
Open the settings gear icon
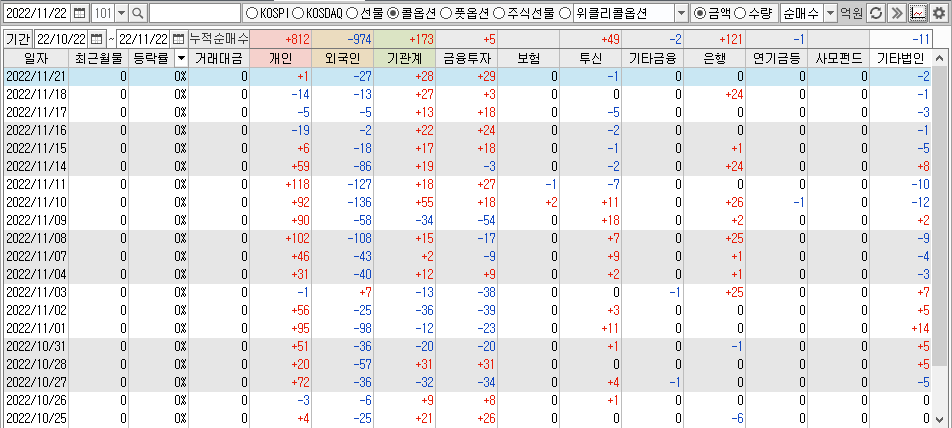click(x=938, y=13)
